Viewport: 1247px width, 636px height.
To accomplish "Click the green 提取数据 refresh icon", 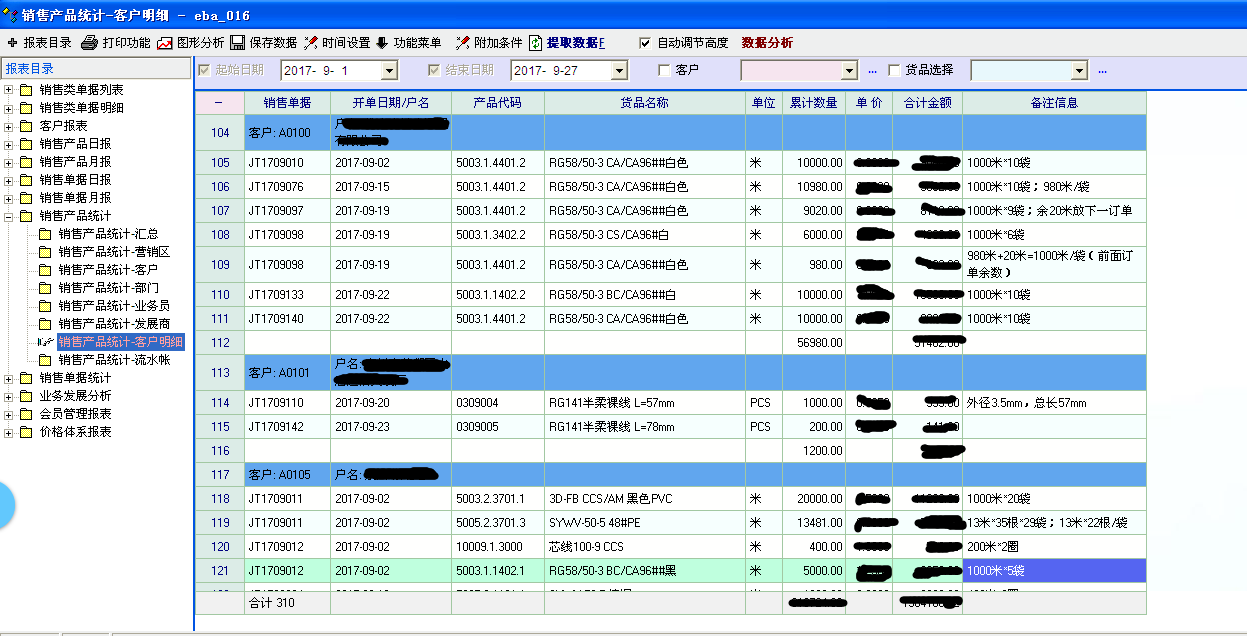I will pyautogui.click(x=536, y=43).
